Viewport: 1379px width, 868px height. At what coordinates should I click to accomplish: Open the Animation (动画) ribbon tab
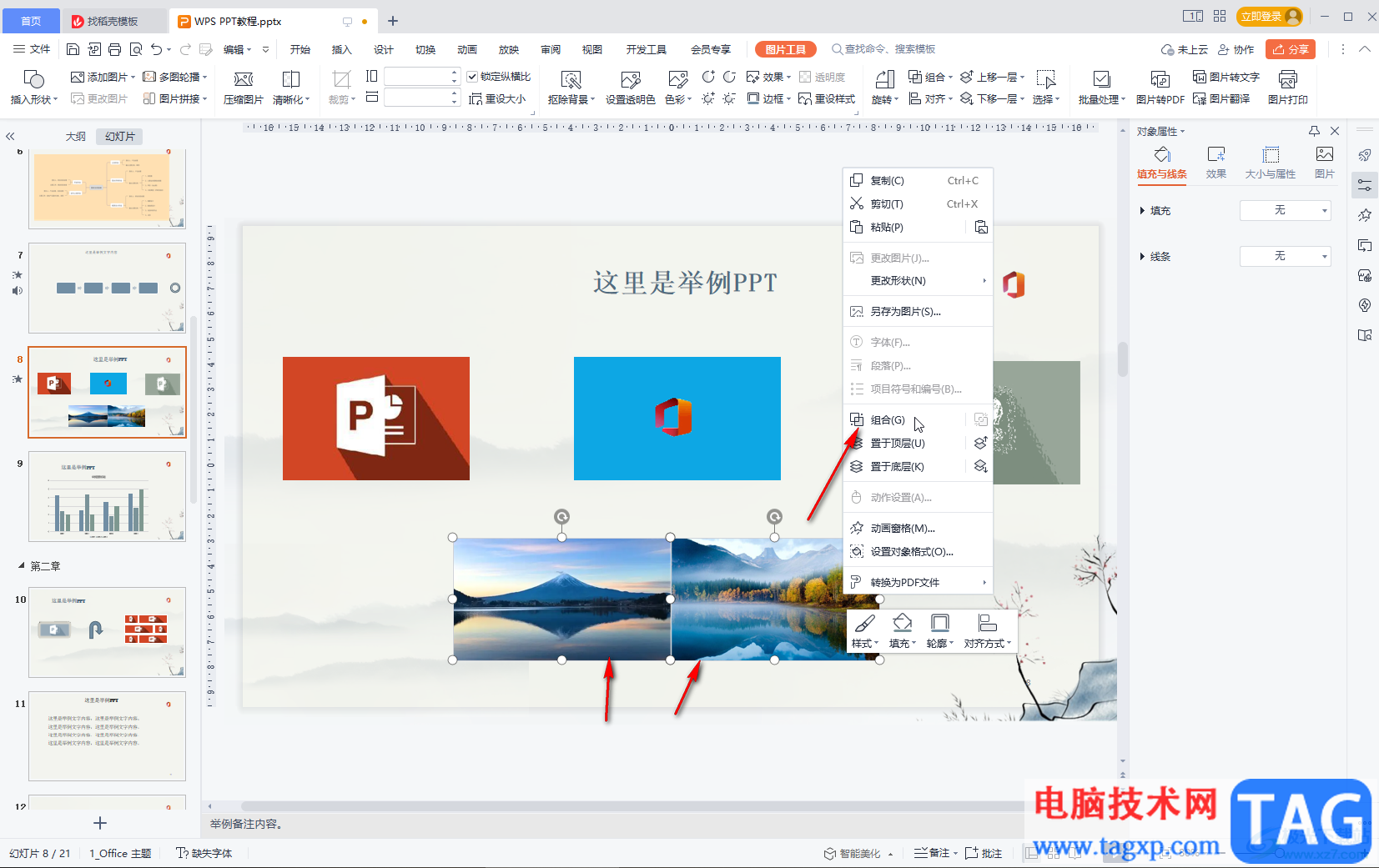click(x=467, y=49)
